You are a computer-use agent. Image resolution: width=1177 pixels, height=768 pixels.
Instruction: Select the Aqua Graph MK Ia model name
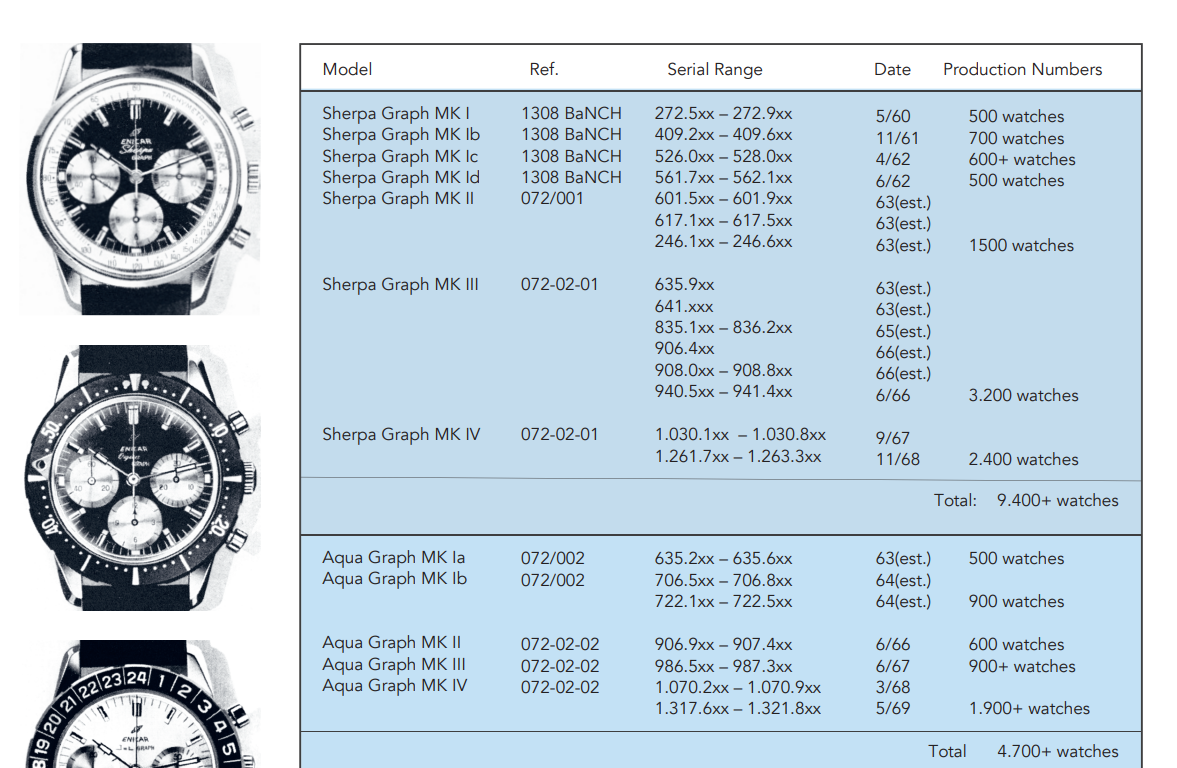point(393,557)
